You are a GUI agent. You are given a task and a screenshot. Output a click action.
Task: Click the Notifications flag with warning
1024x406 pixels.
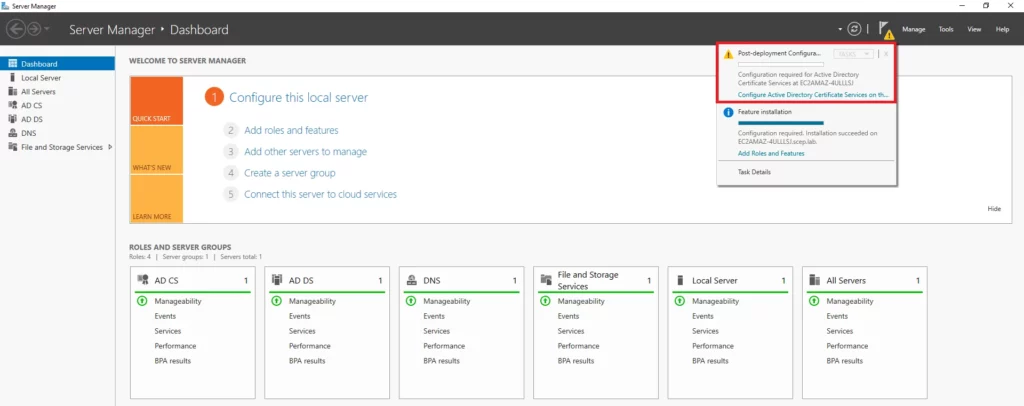886,30
